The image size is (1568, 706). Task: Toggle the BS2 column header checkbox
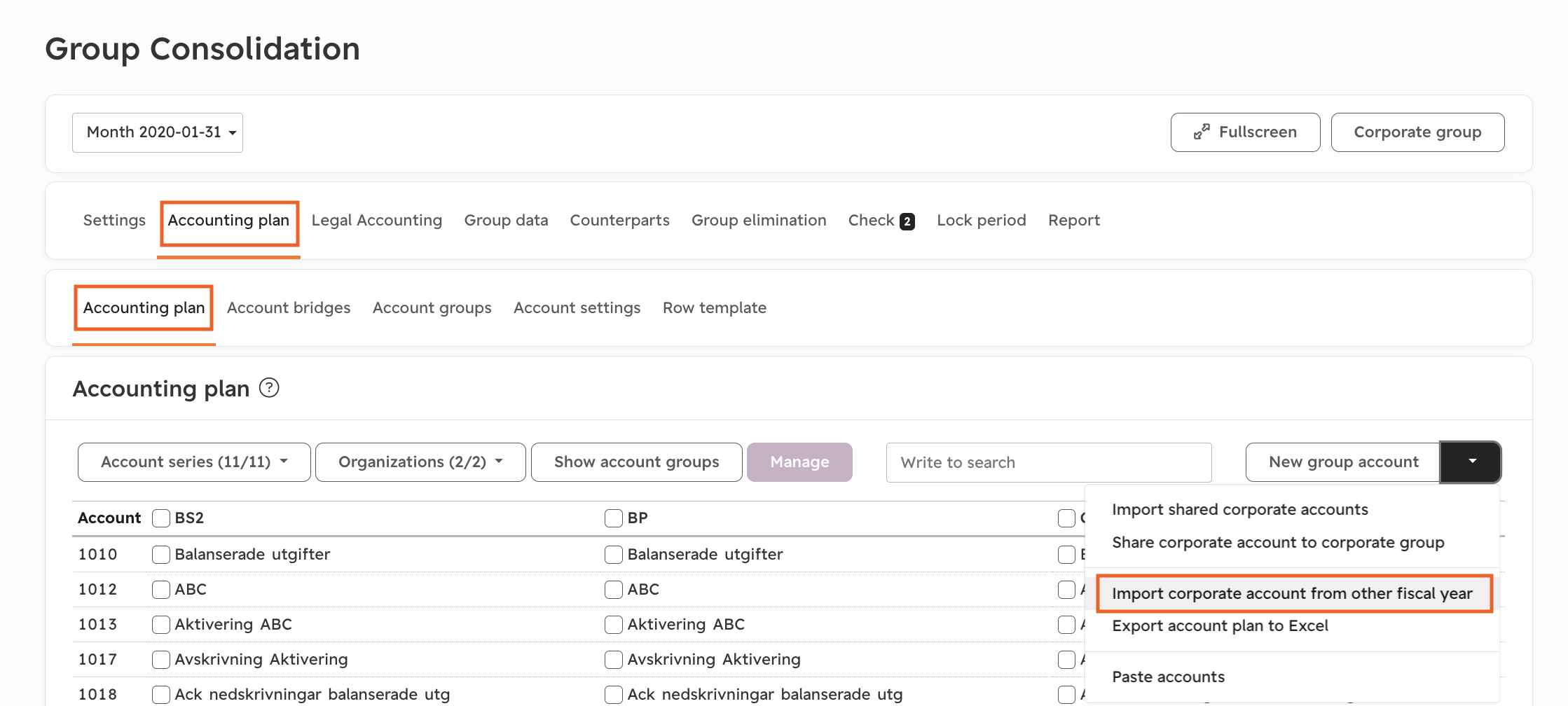tap(161, 518)
